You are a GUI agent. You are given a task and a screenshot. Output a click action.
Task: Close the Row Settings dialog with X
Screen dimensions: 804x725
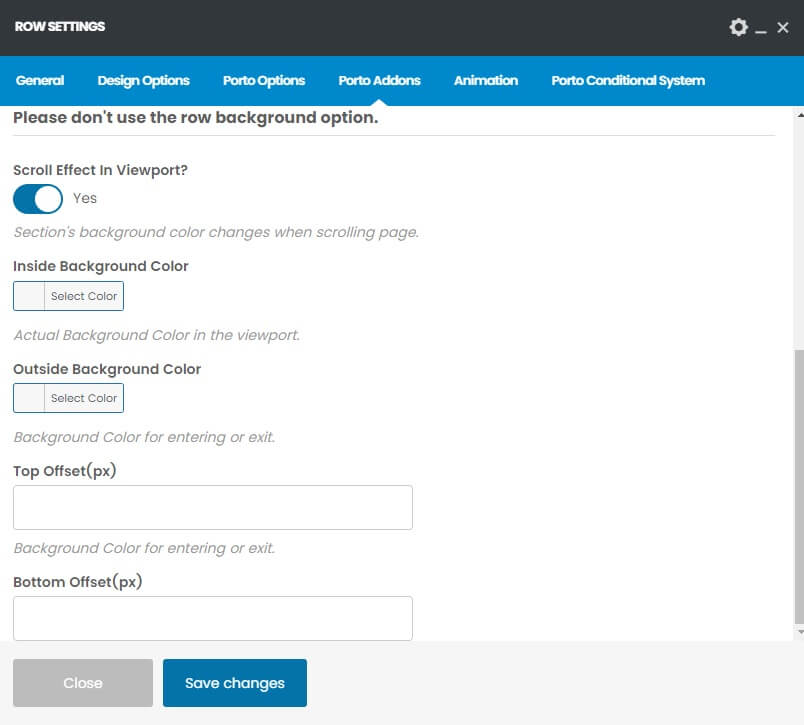(783, 28)
